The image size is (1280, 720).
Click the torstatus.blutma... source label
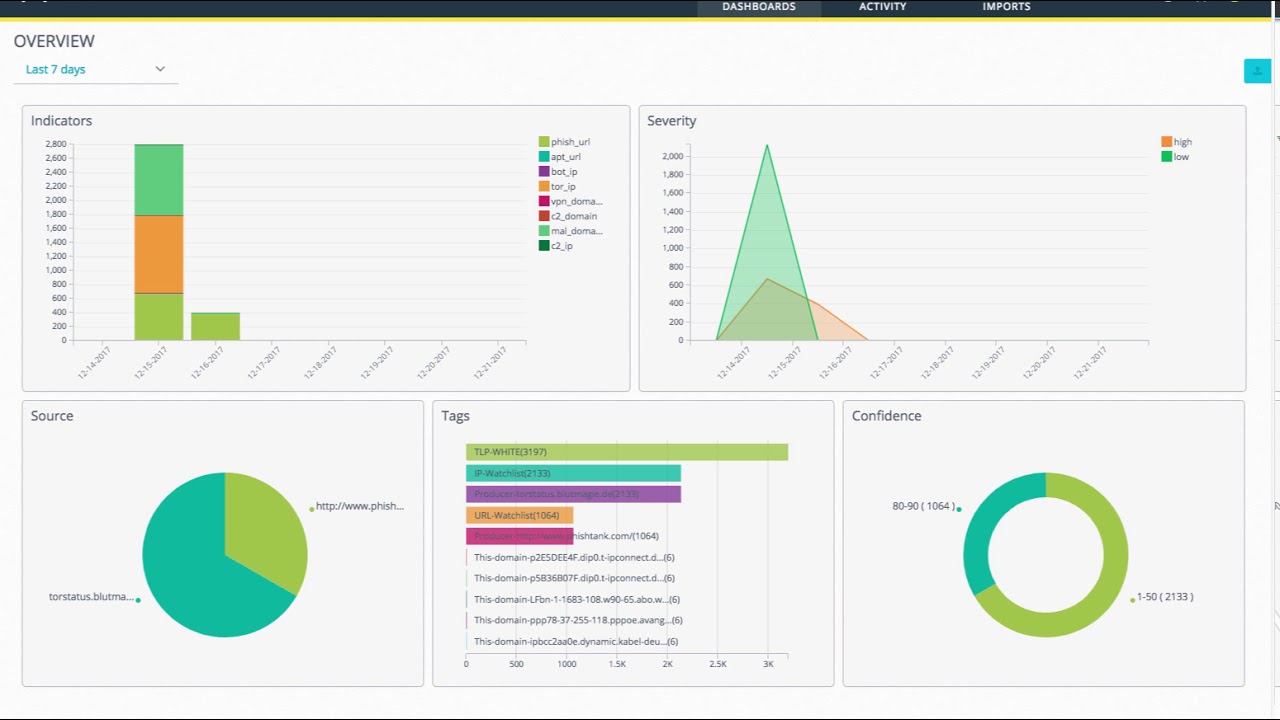point(91,597)
